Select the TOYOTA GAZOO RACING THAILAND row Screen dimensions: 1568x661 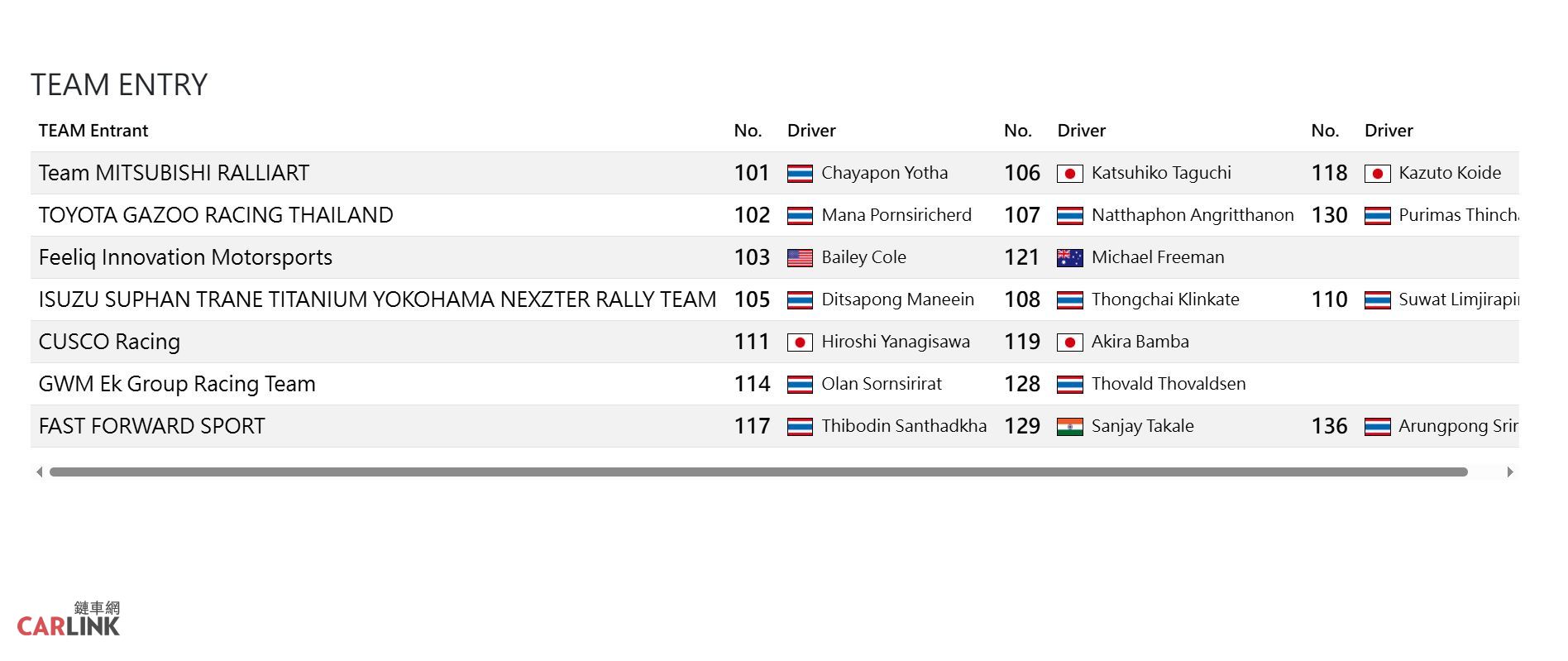[775, 215]
